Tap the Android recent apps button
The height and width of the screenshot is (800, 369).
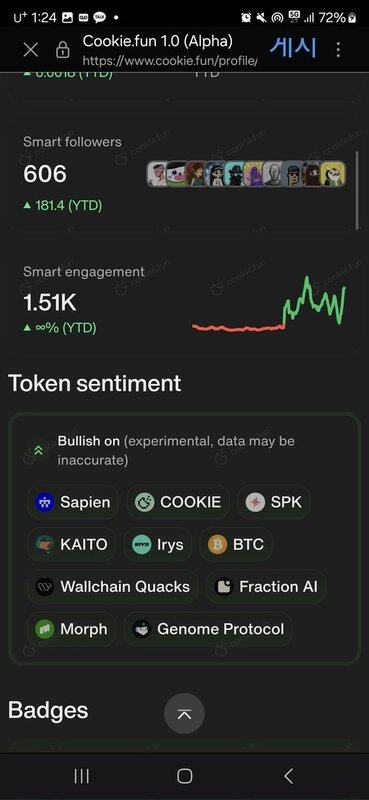tap(82, 776)
